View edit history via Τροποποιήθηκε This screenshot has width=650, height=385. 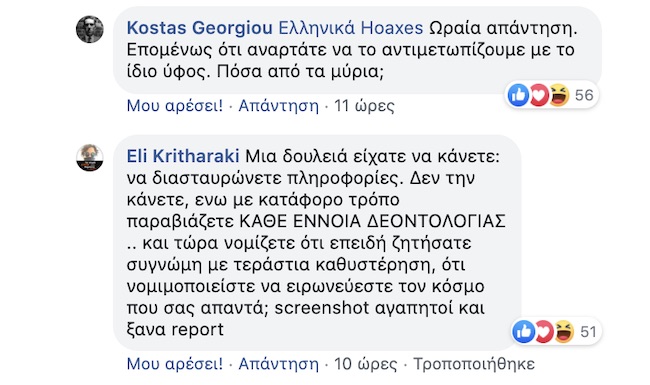click(x=474, y=364)
